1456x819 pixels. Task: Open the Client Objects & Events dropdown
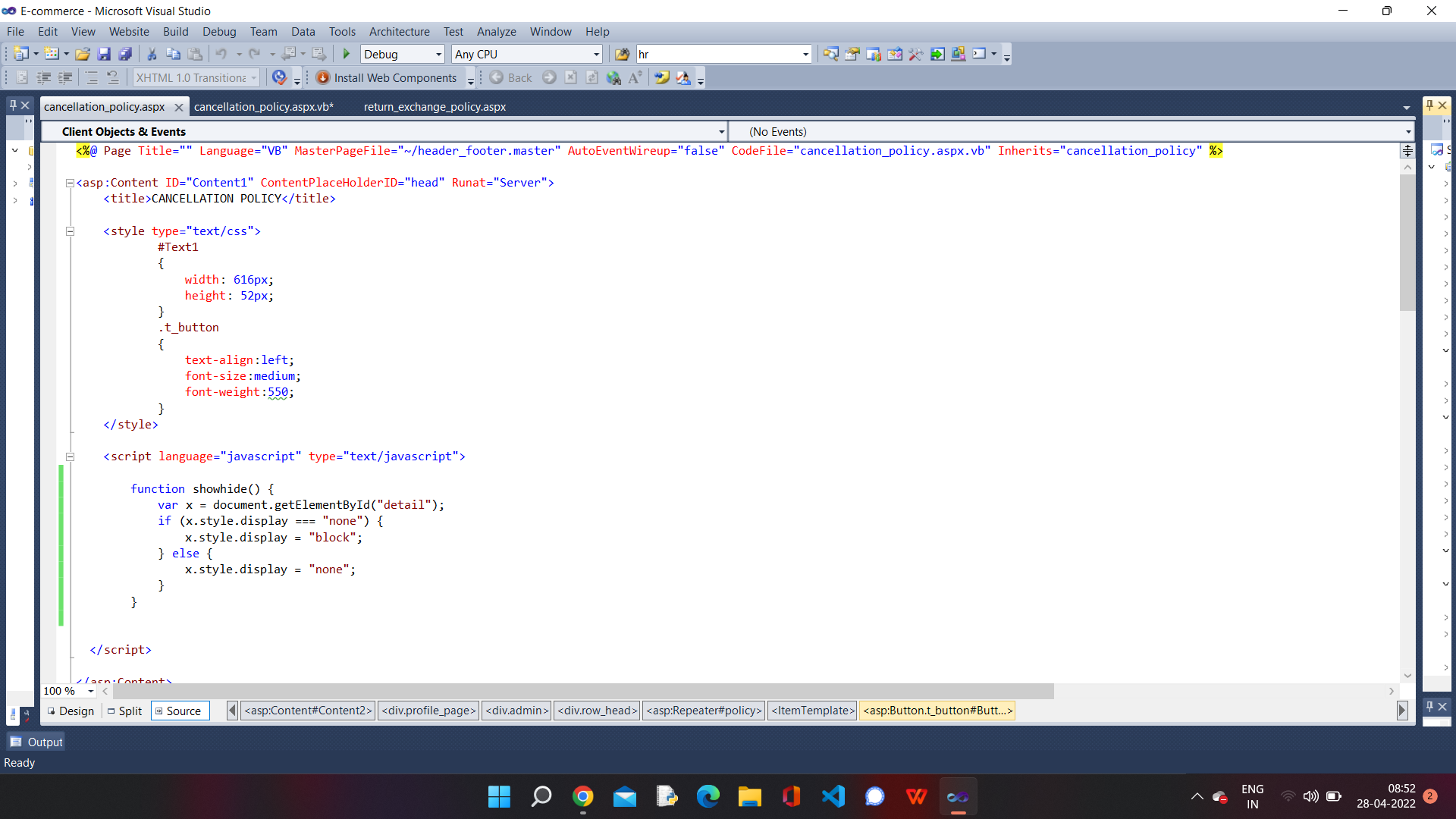click(721, 132)
